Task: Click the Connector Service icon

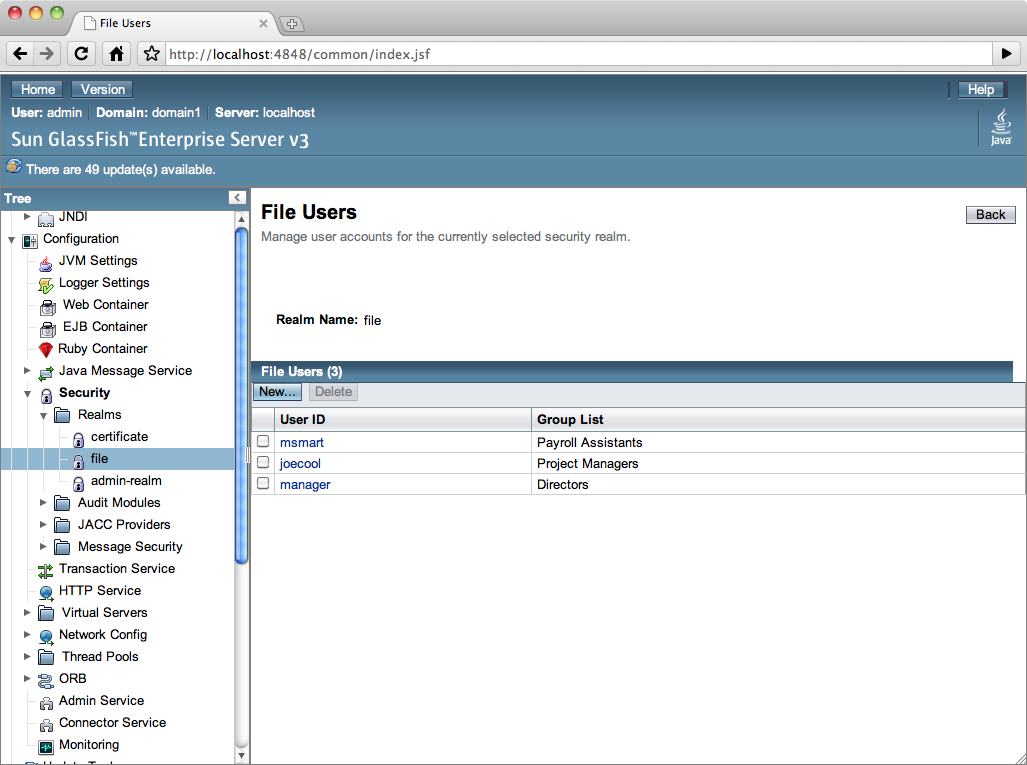Action: [x=46, y=725]
